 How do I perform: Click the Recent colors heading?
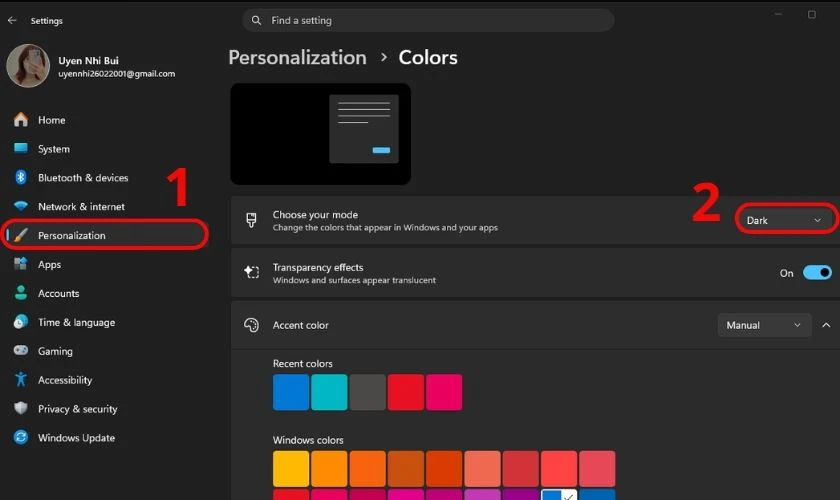tap(303, 363)
